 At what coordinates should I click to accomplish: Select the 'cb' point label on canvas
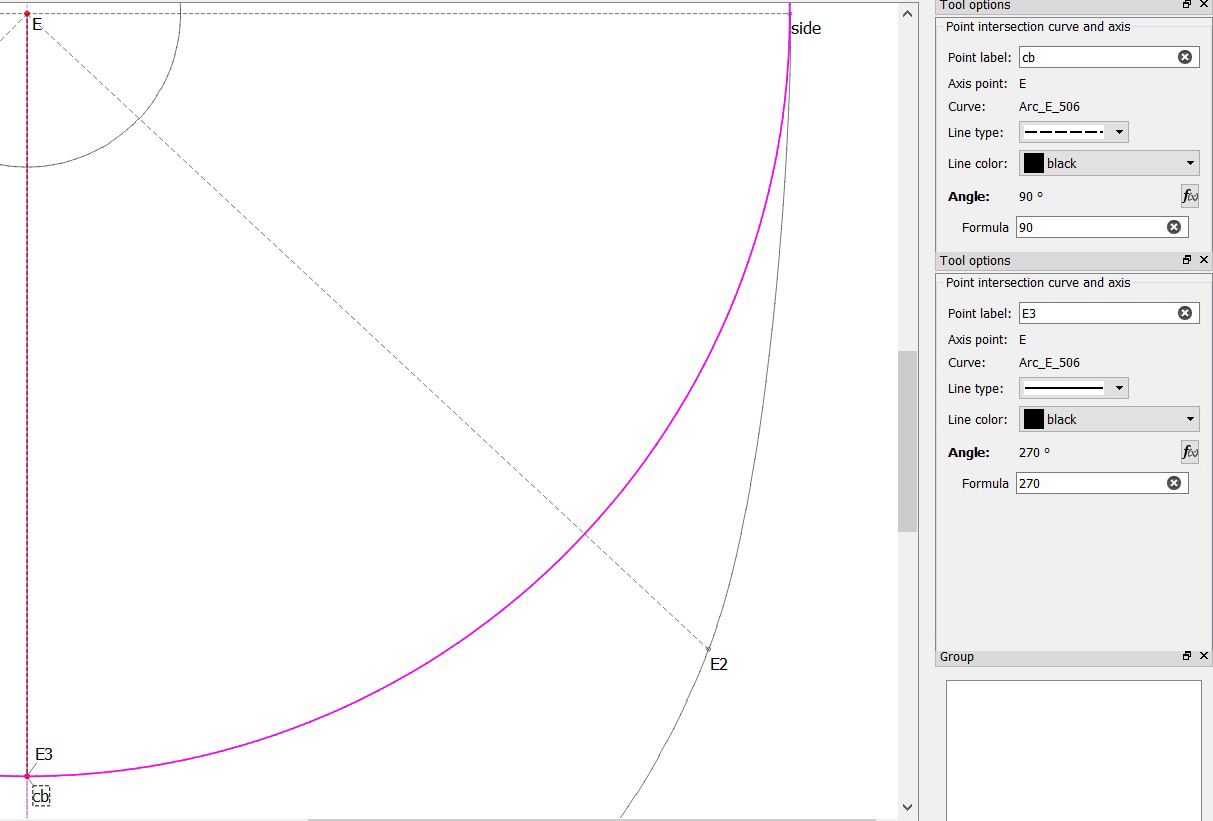(x=41, y=796)
